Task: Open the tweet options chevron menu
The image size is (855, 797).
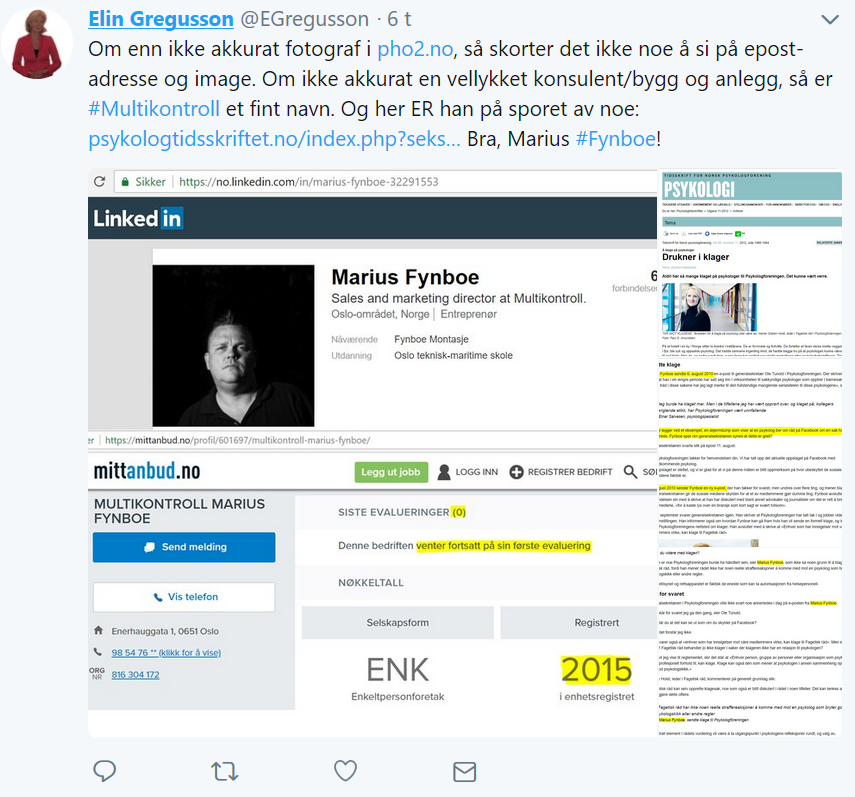Action: 830,20
